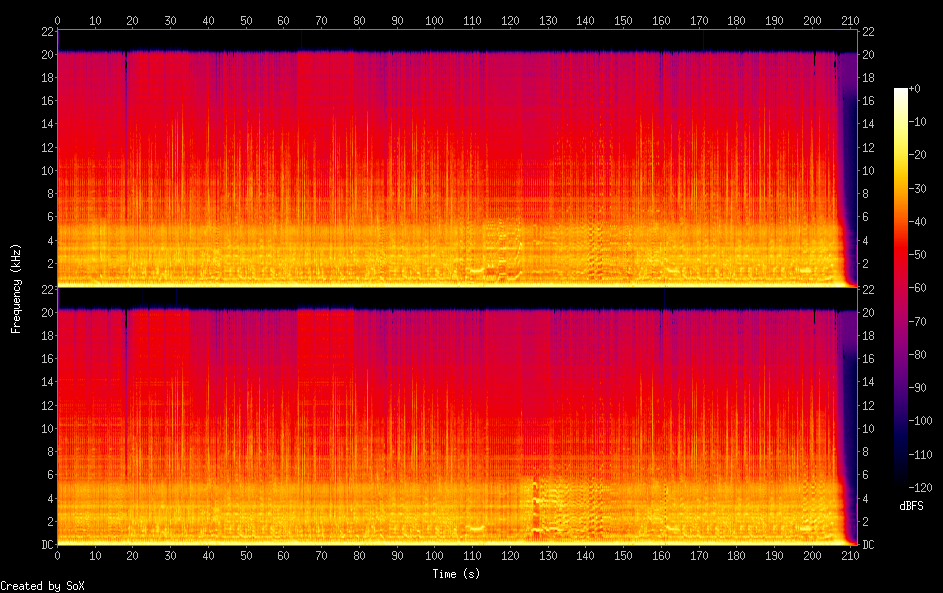This screenshot has width=943, height=593.
Task: Click the 50 tick label on the bottom time axis
Action: (x=246, y=556)
